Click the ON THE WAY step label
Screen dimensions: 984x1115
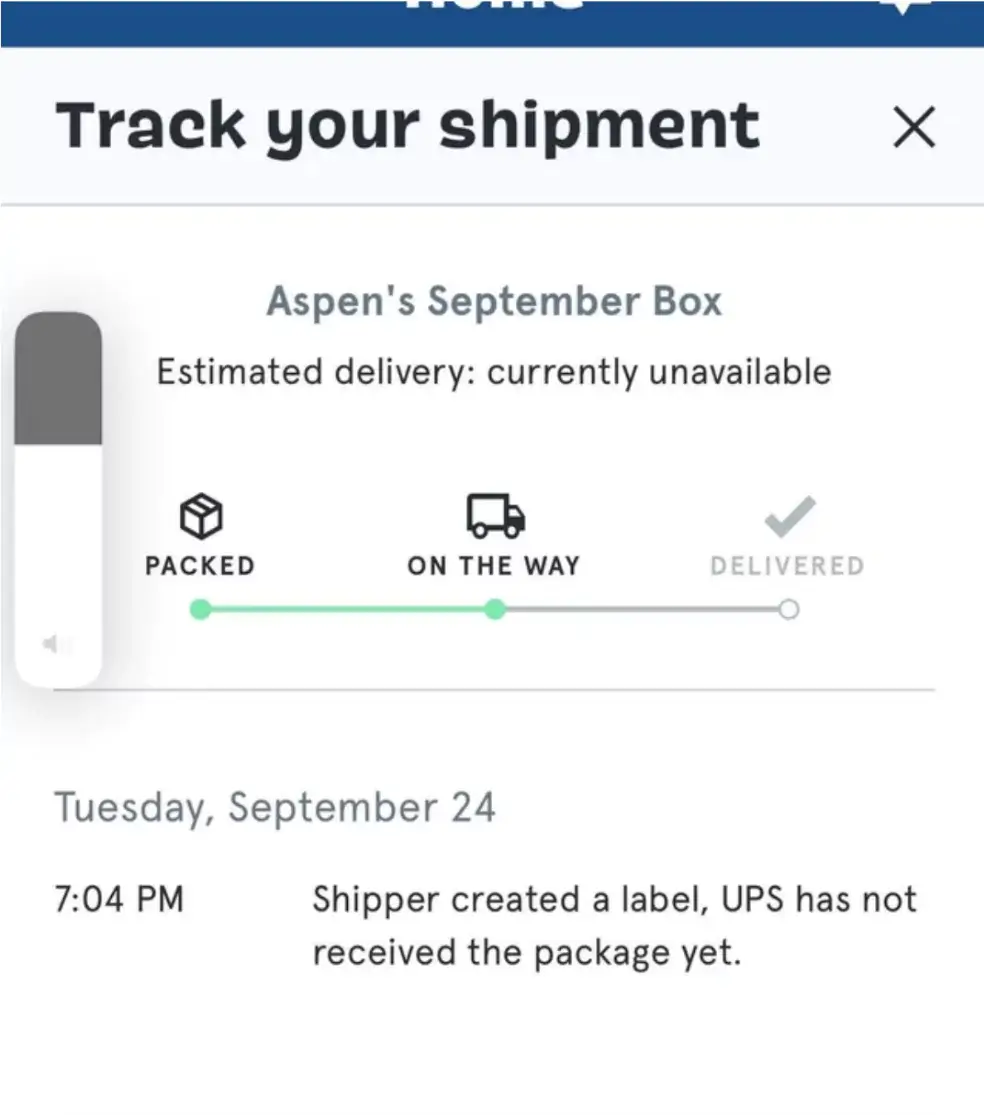coord(494,566)
